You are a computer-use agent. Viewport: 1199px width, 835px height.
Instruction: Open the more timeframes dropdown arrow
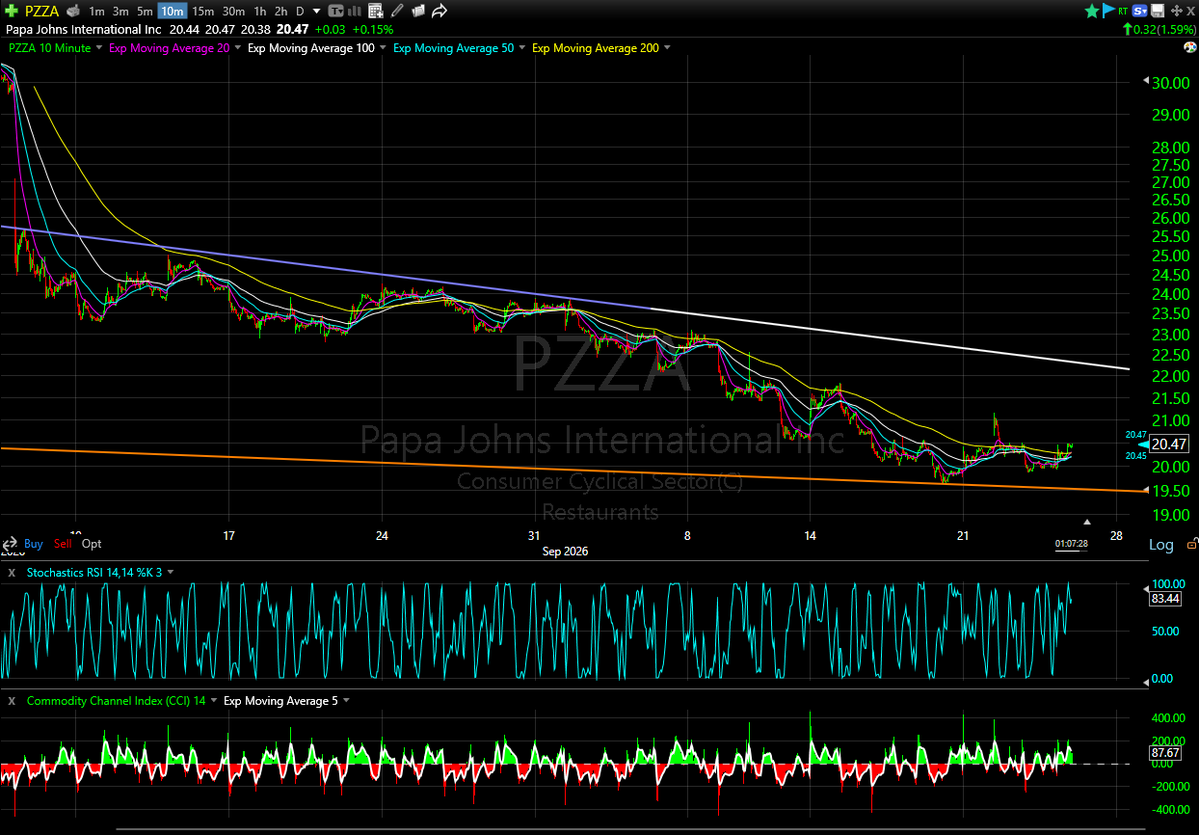click(x=317, y=11)
